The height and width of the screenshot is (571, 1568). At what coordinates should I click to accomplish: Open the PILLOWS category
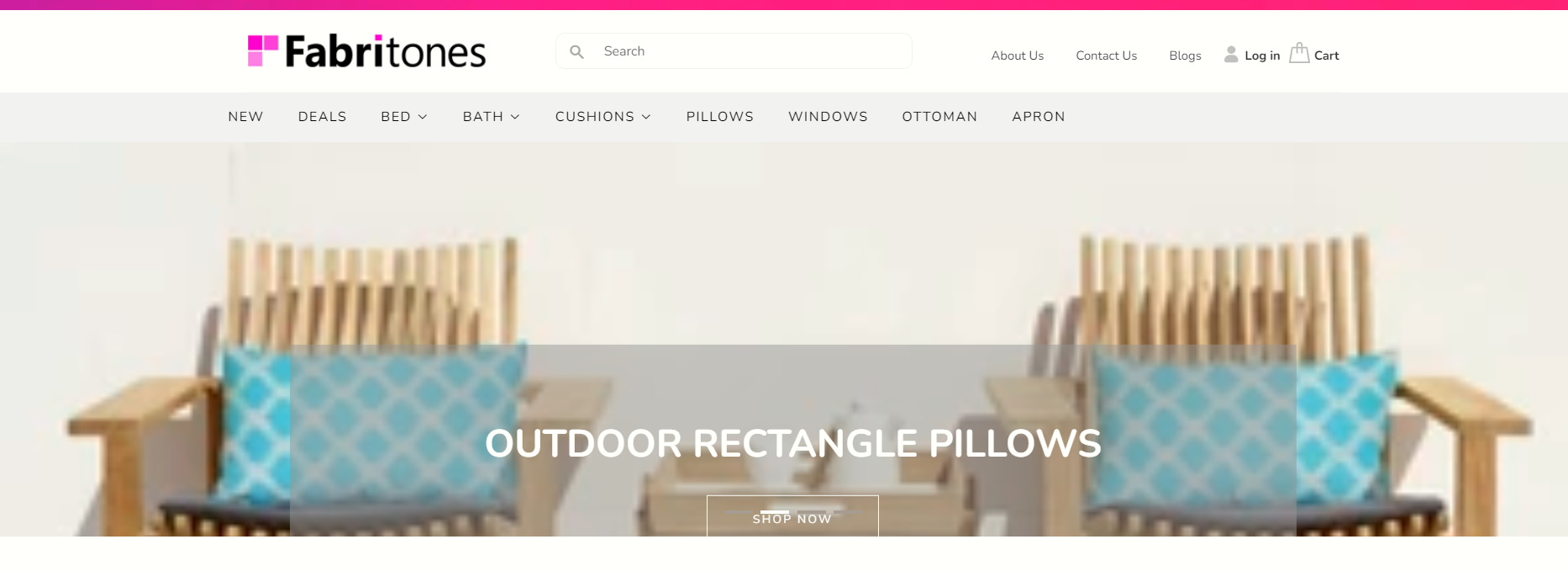click(x=719, y=117)
